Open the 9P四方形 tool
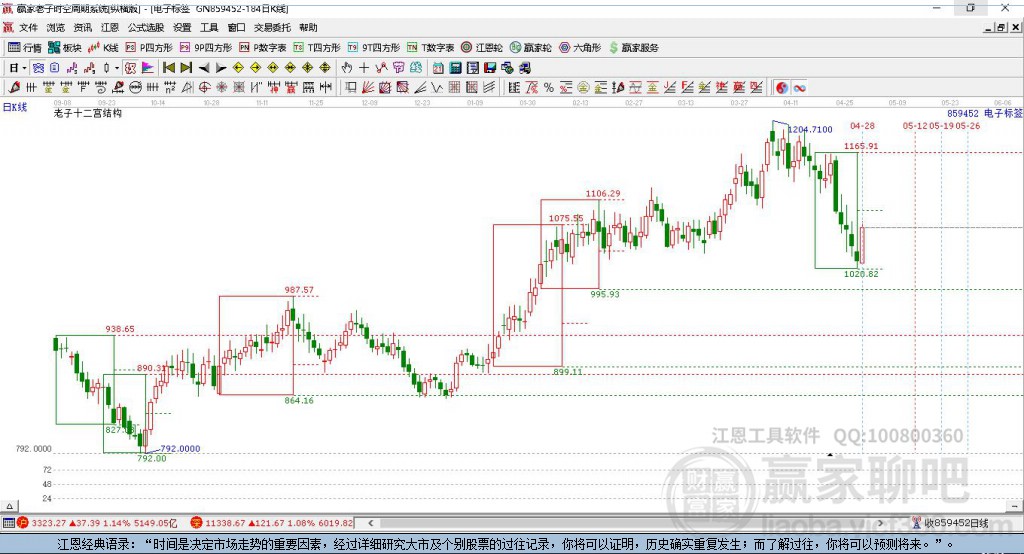This screenshot has width=1024, height=554. (206, 48)
